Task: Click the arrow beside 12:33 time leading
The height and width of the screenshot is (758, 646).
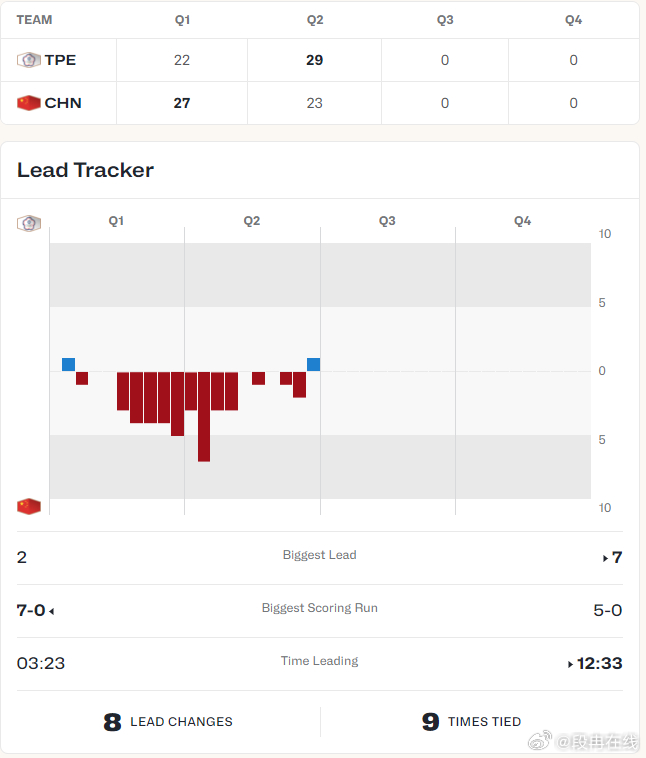Action: [x=571, y=664]
